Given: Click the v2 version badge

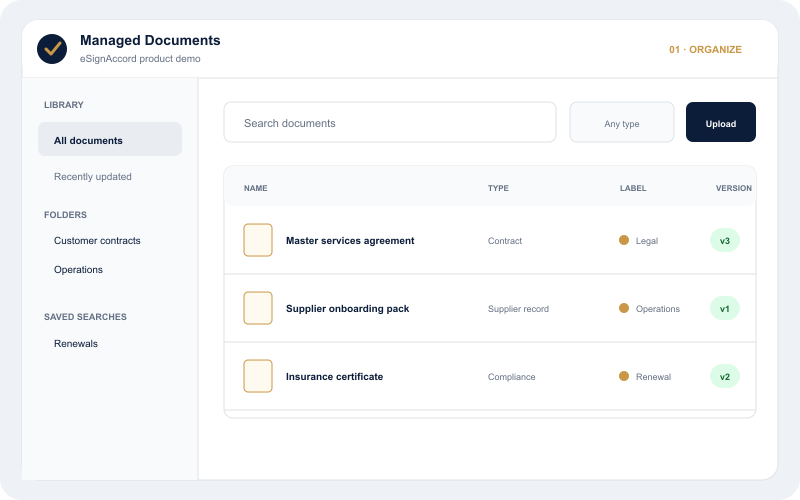Looking at the screenshot, I should (x=724, y=377).
